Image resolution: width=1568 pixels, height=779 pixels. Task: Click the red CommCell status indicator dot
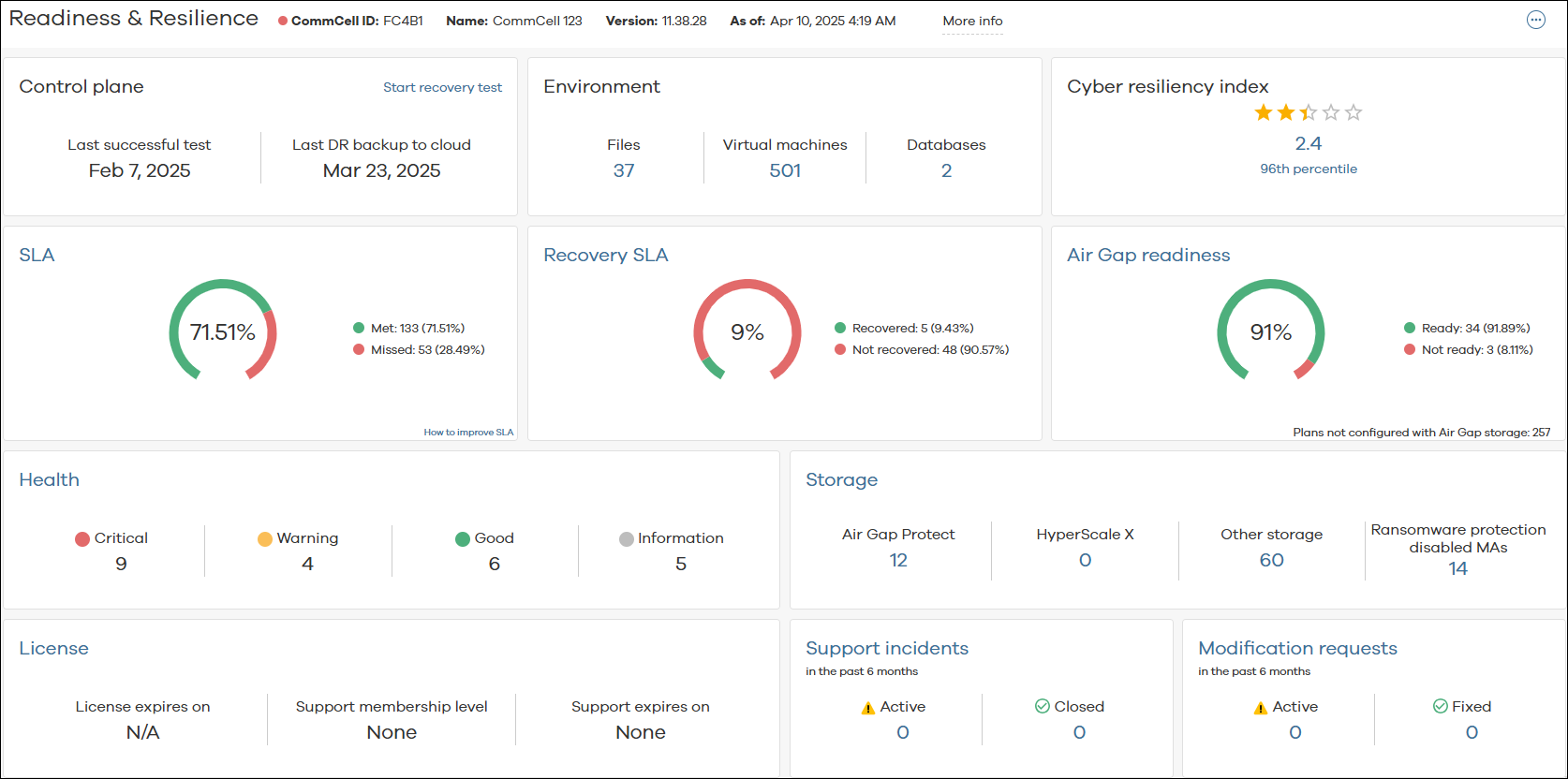pos(283,22)
